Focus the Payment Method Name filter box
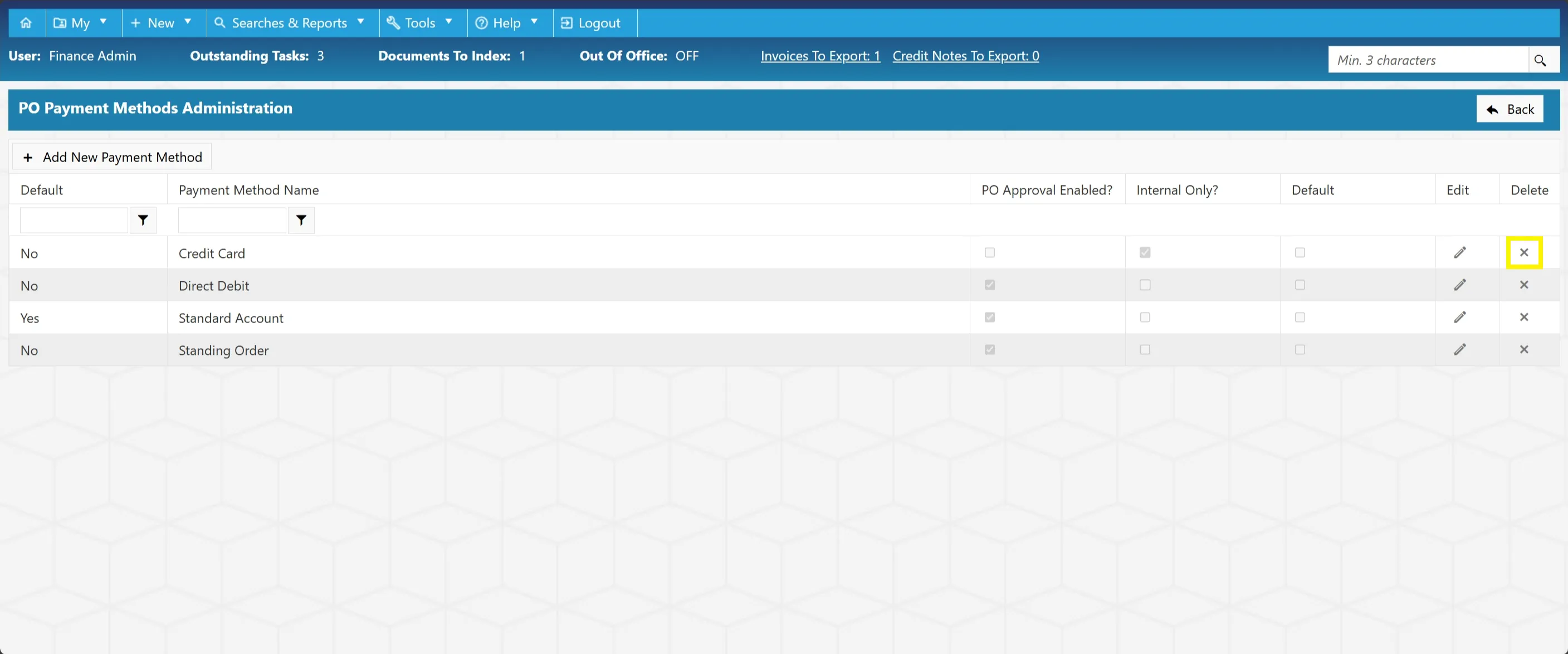The image size is (1568, 654). [232, 221]
